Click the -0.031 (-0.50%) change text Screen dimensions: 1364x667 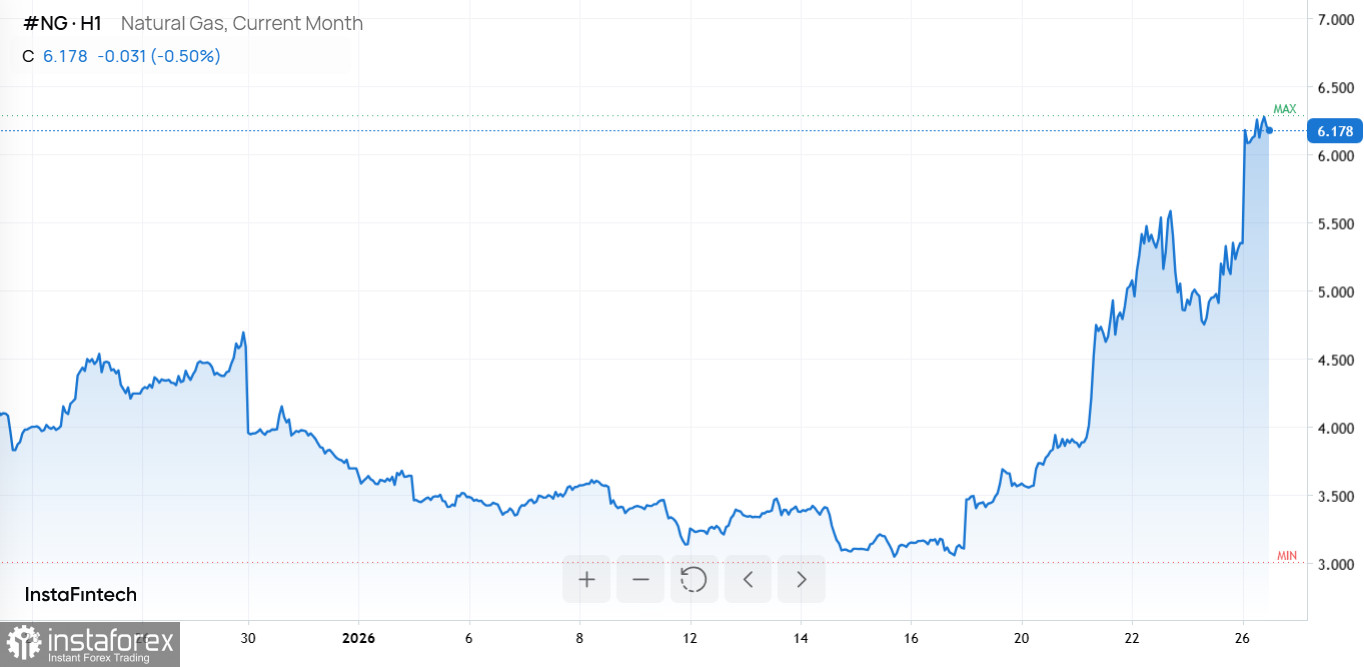pos(159,56)
